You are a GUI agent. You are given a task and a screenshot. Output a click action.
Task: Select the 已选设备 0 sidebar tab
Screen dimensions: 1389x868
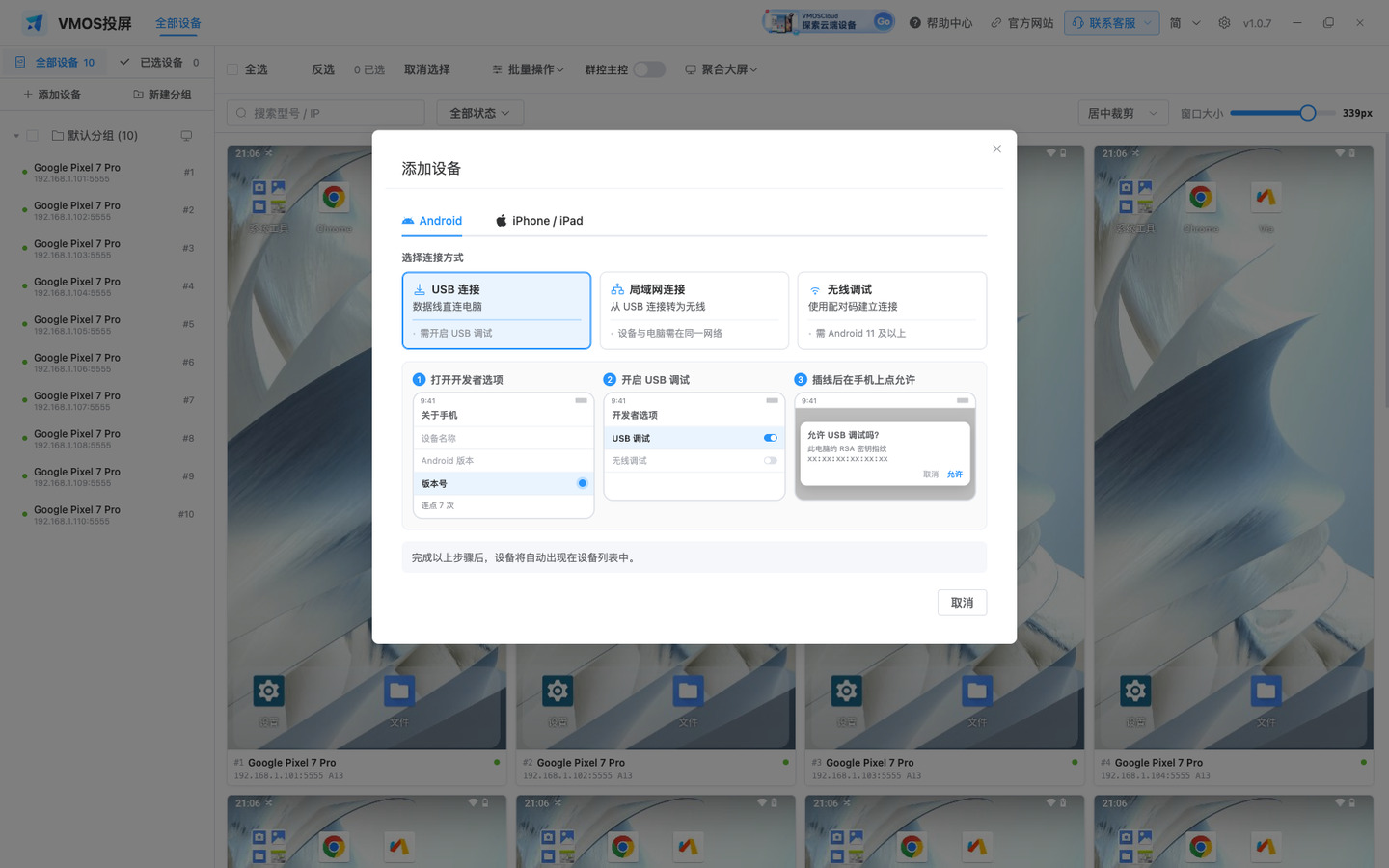(159, 62)
